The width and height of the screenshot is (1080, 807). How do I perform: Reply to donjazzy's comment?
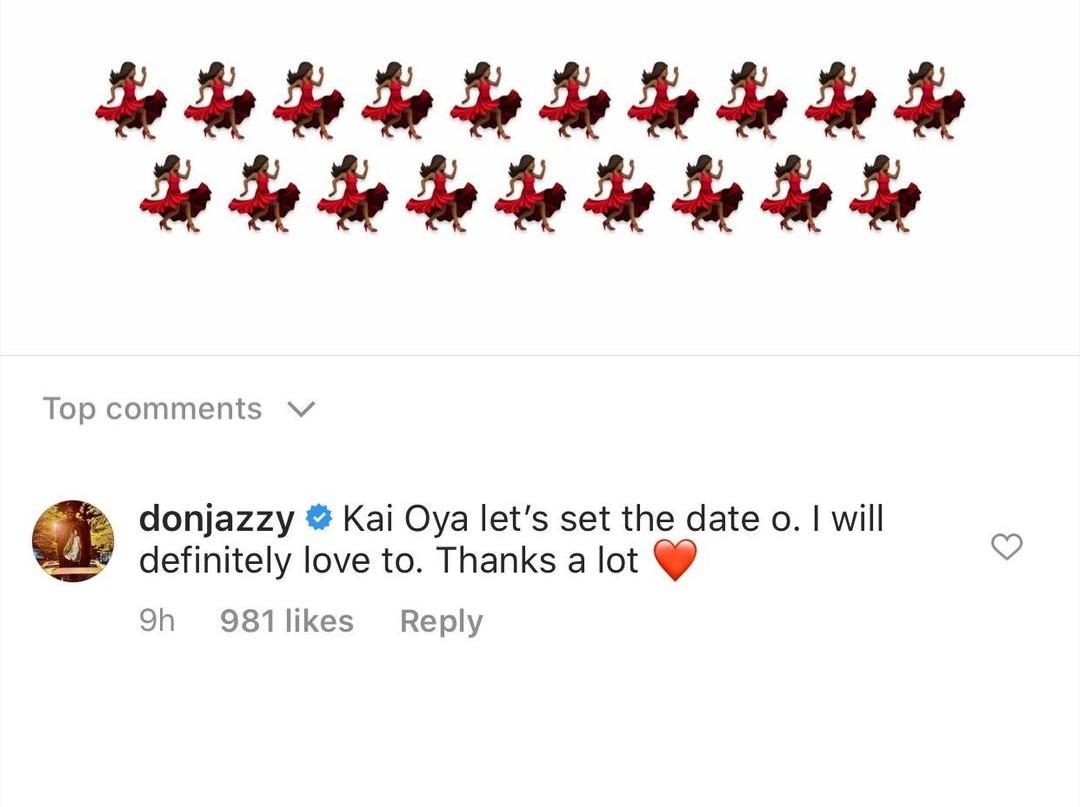click(x=441, y=621)
